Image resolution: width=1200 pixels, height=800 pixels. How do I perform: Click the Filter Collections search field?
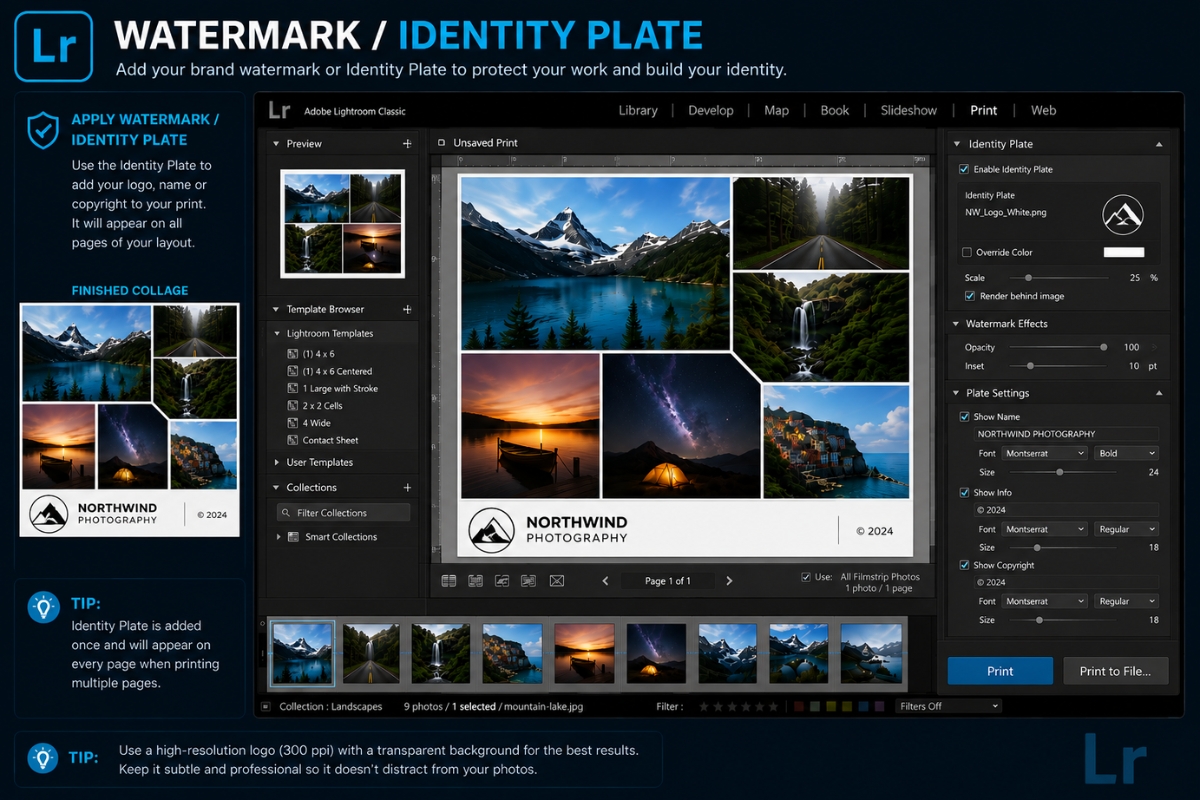click(343, 513)
